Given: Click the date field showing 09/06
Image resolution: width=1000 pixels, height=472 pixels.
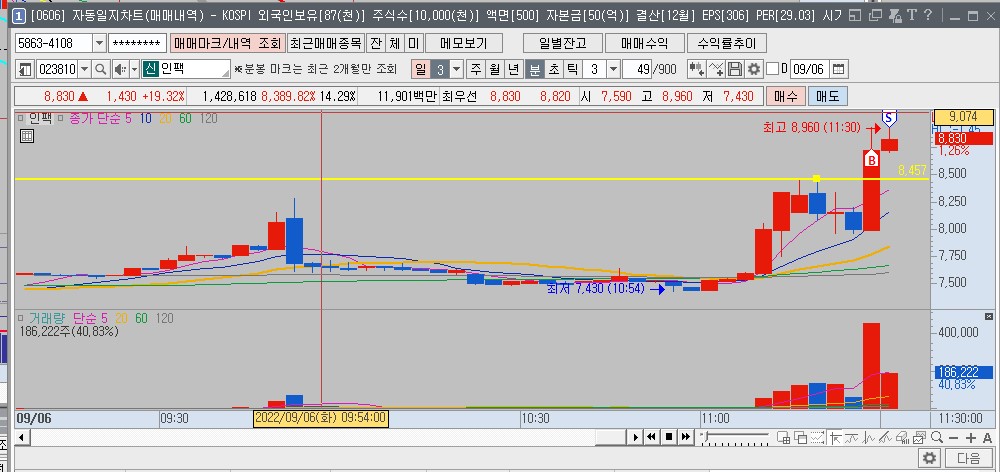Looking at the screenshot, I should (810, 69).
